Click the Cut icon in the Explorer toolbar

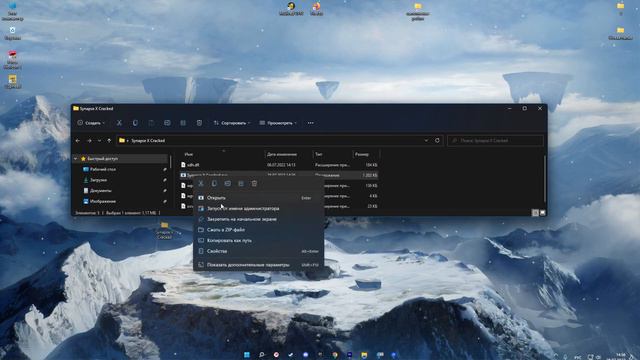pyautogui.click(x=119, y=123)
